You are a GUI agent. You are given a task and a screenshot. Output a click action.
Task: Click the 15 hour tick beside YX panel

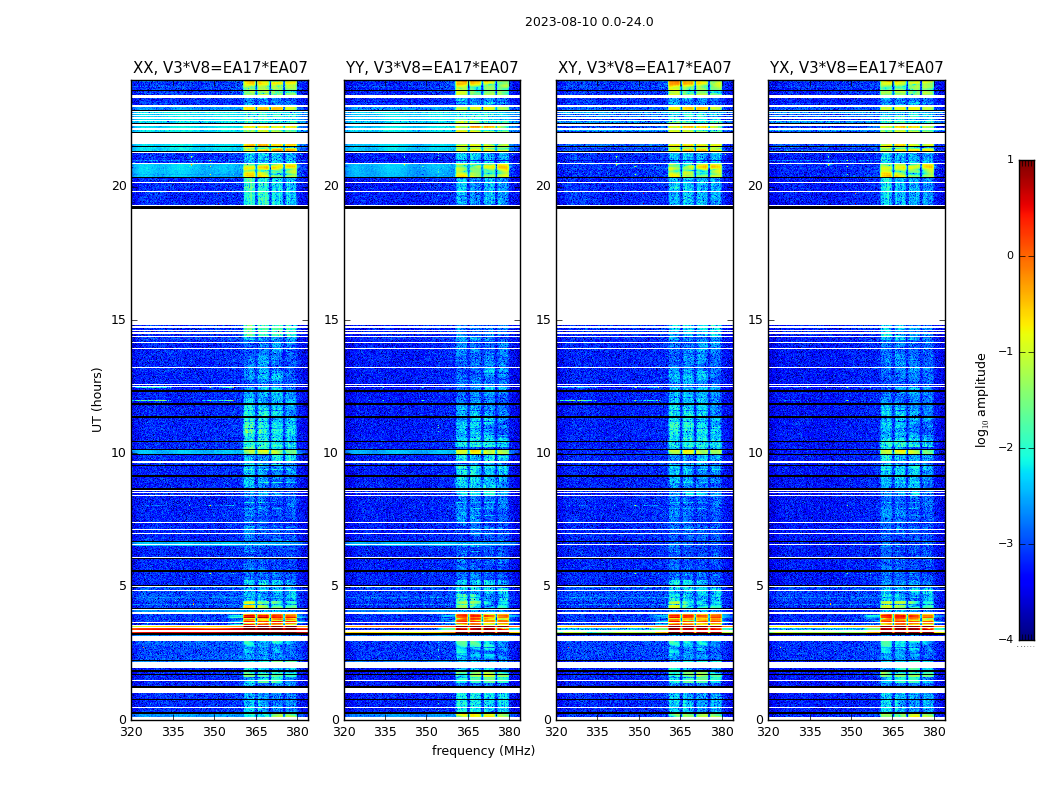pyautogui.click(x=755, y=320)
